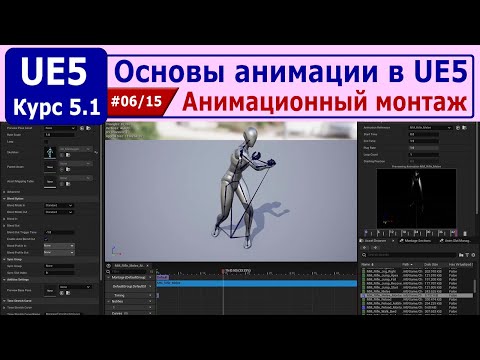
Task: Expand the Montage (DefaultGroup) track
Action: coord(109,277)
